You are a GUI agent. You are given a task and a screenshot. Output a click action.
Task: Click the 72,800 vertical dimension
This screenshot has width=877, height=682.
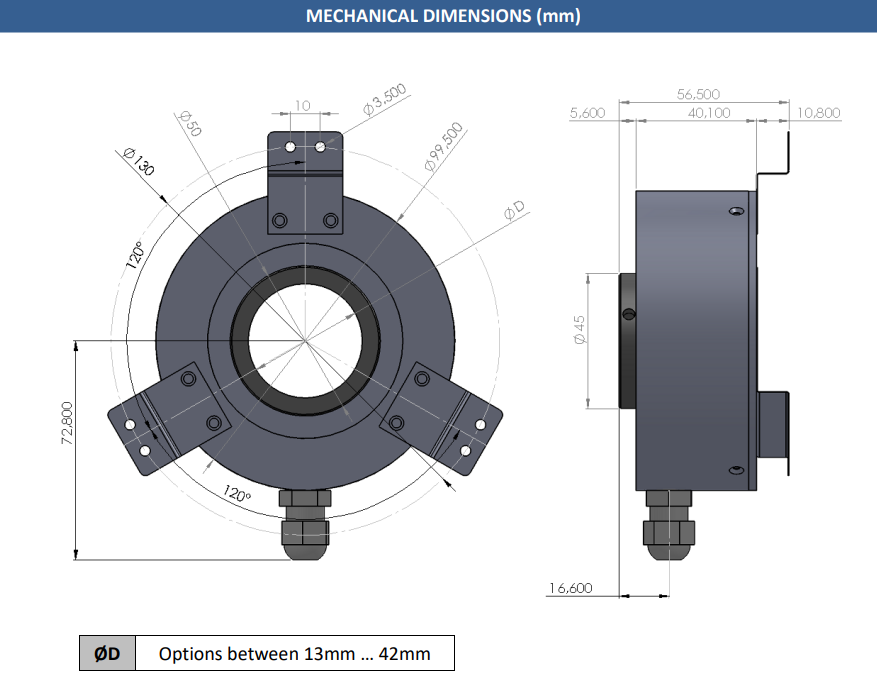[67, 423]
